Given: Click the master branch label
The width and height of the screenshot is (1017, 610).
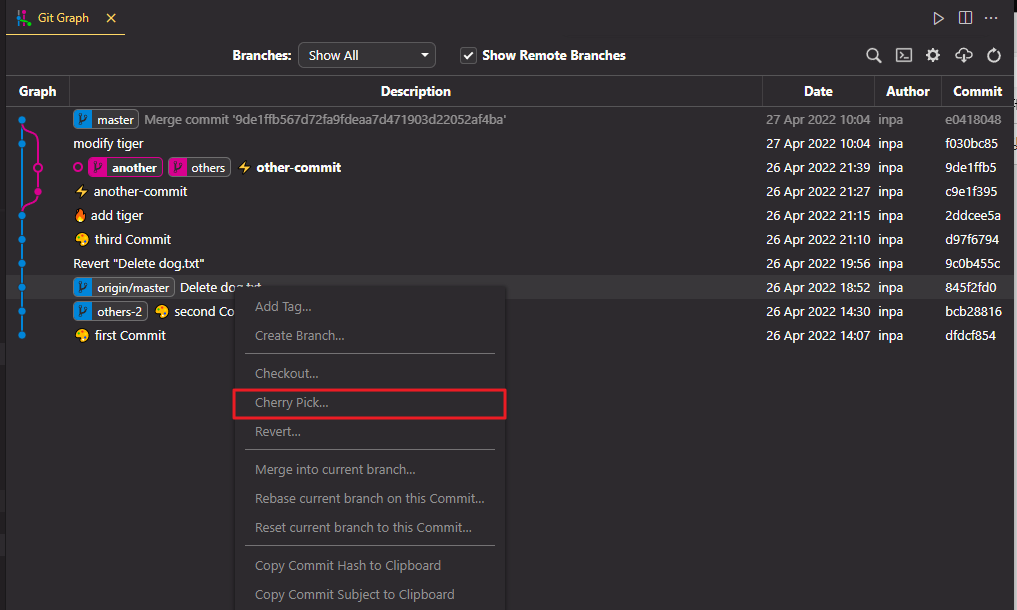Looking at the screenshot, I should click(106, 119).
